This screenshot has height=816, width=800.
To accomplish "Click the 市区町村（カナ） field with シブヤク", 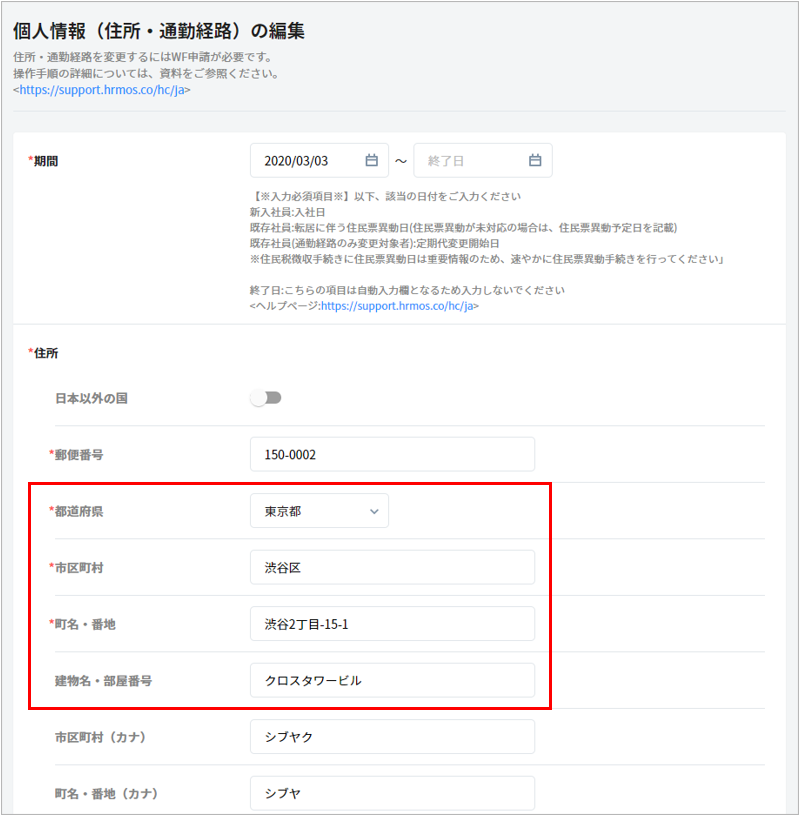I will coord(392,737).
